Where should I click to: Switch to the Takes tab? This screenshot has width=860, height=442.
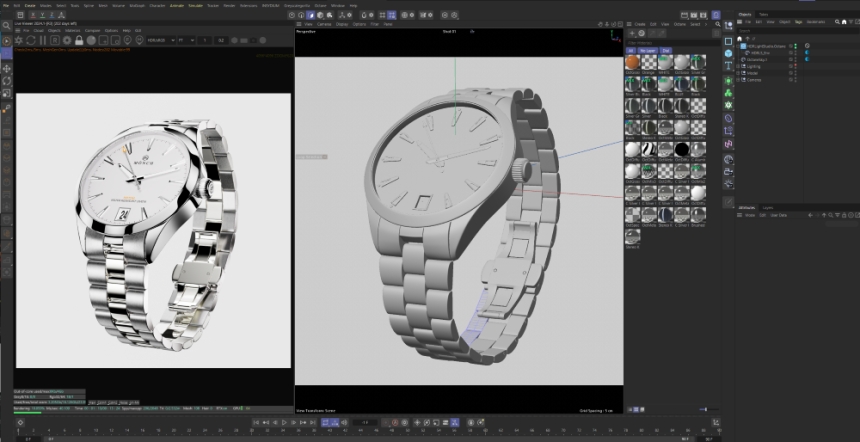point(763,14)
